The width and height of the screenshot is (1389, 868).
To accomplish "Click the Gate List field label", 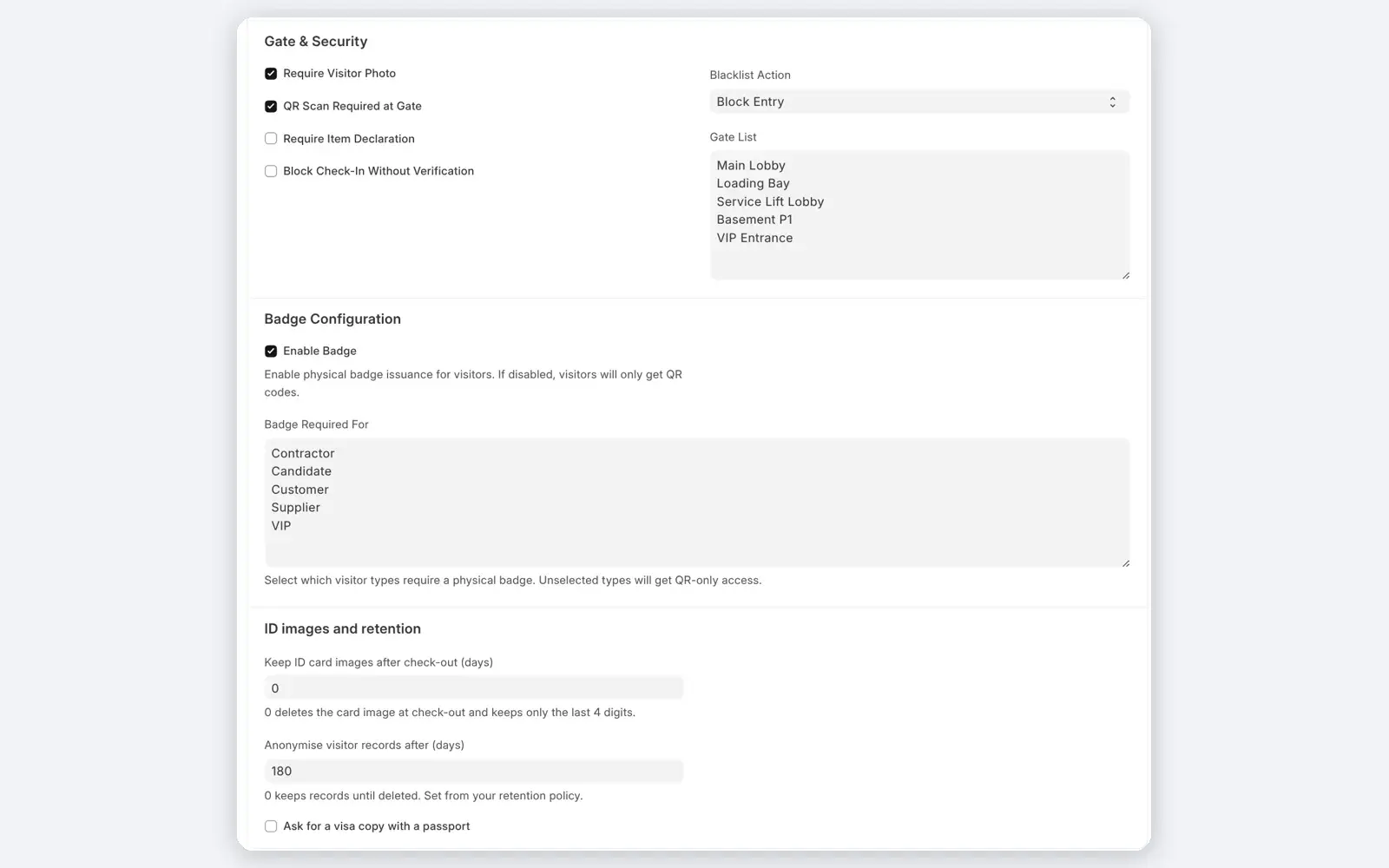I will pos(733,137).
